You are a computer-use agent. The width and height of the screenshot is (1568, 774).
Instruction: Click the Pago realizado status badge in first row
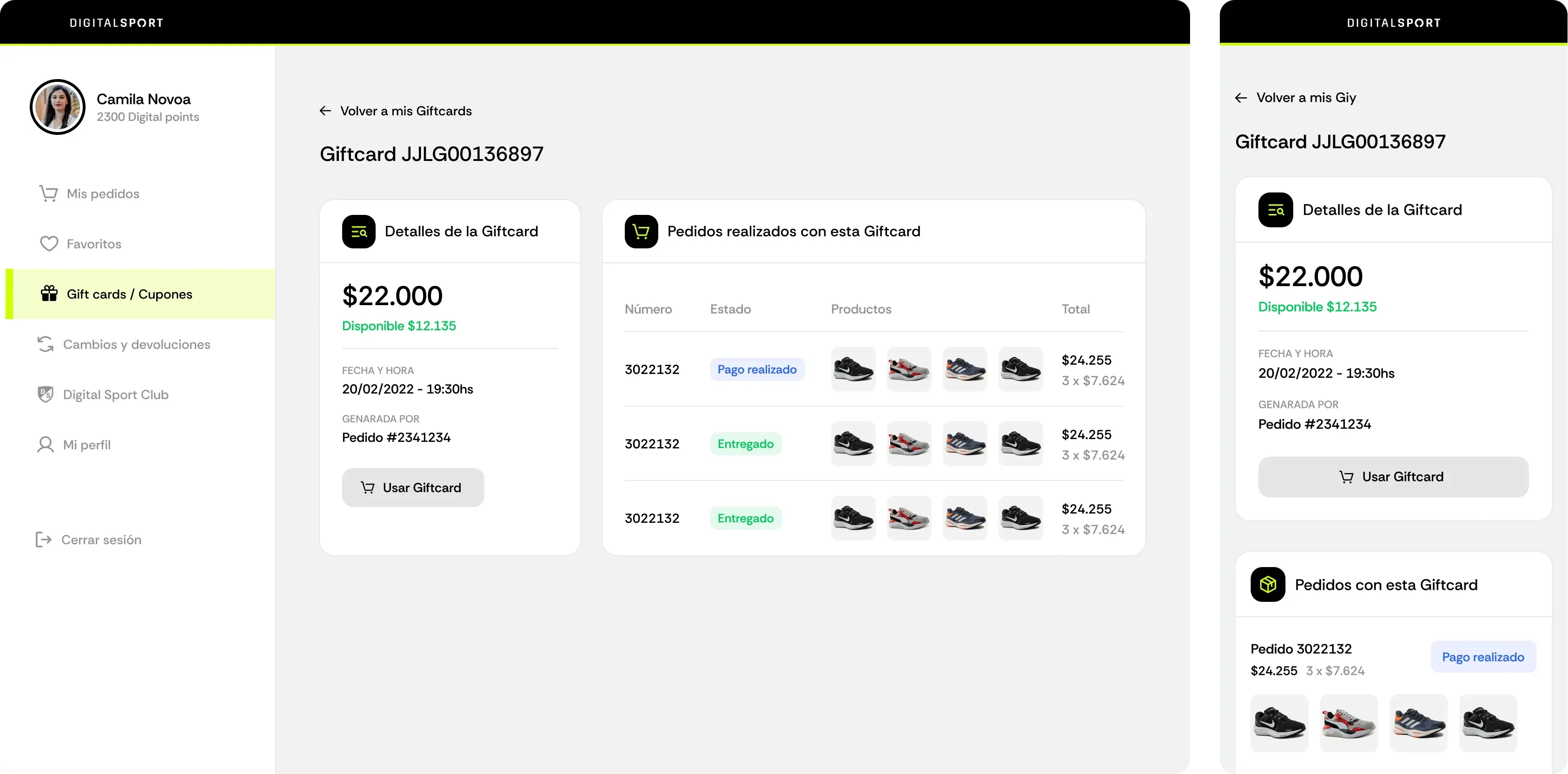(x=757, y=370)
